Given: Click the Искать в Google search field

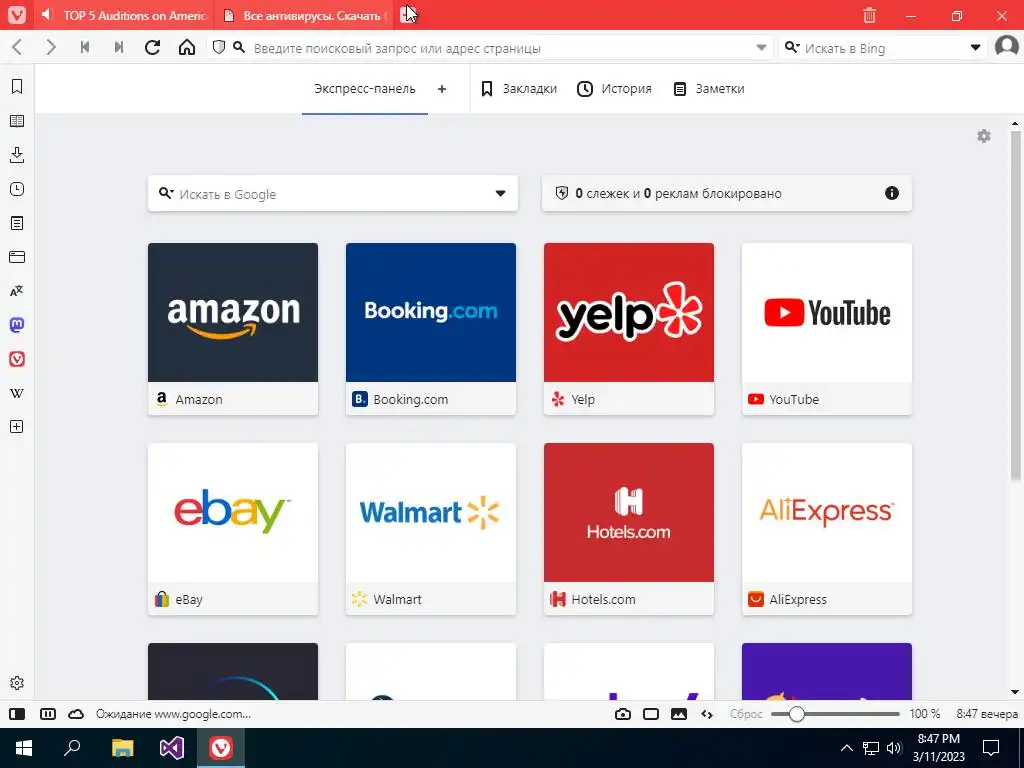Looking at the screenshot, I should pyautogui.click(x=332, y=193).
